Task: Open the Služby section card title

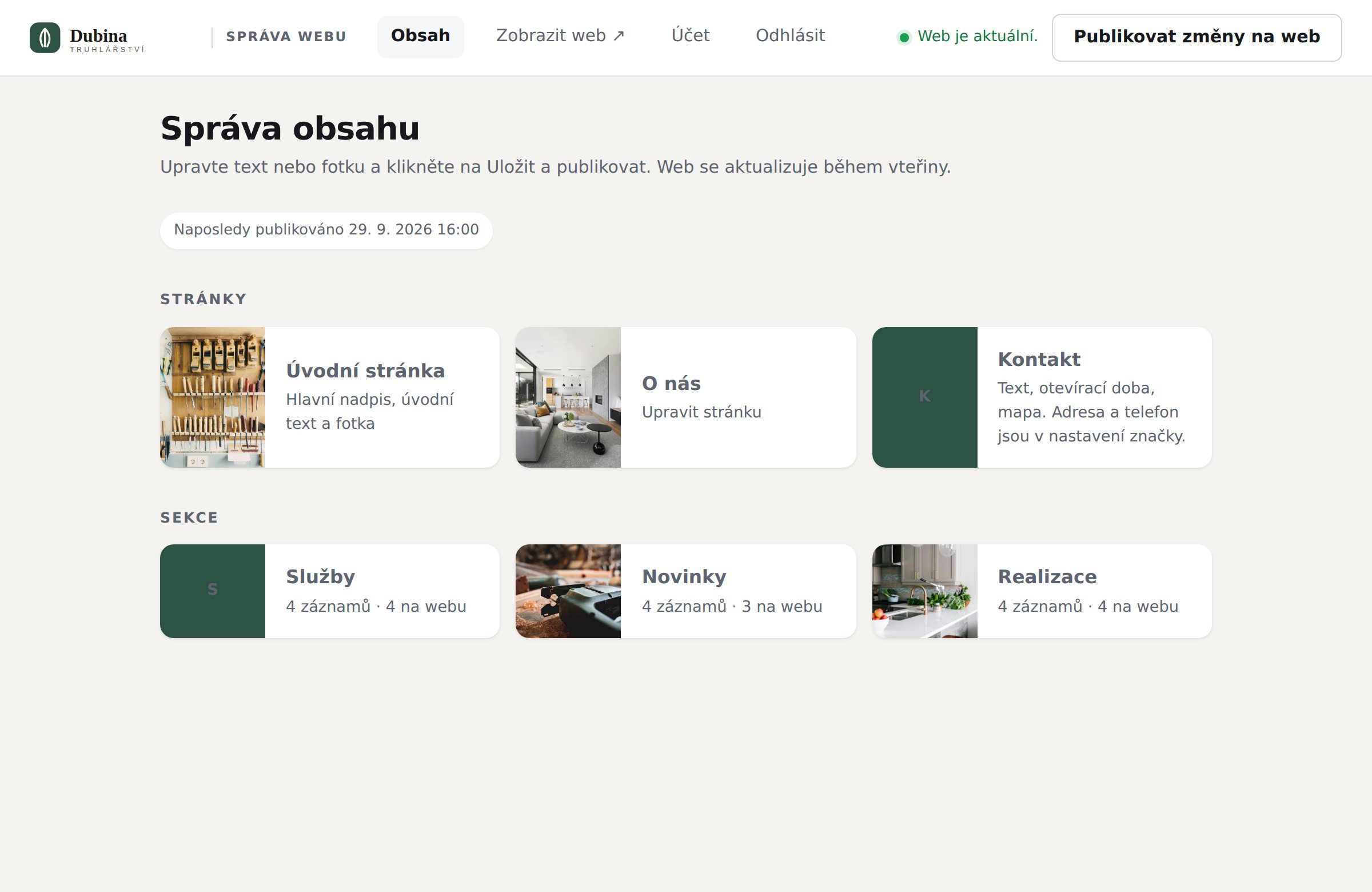Action: click(x=321, y=576)
